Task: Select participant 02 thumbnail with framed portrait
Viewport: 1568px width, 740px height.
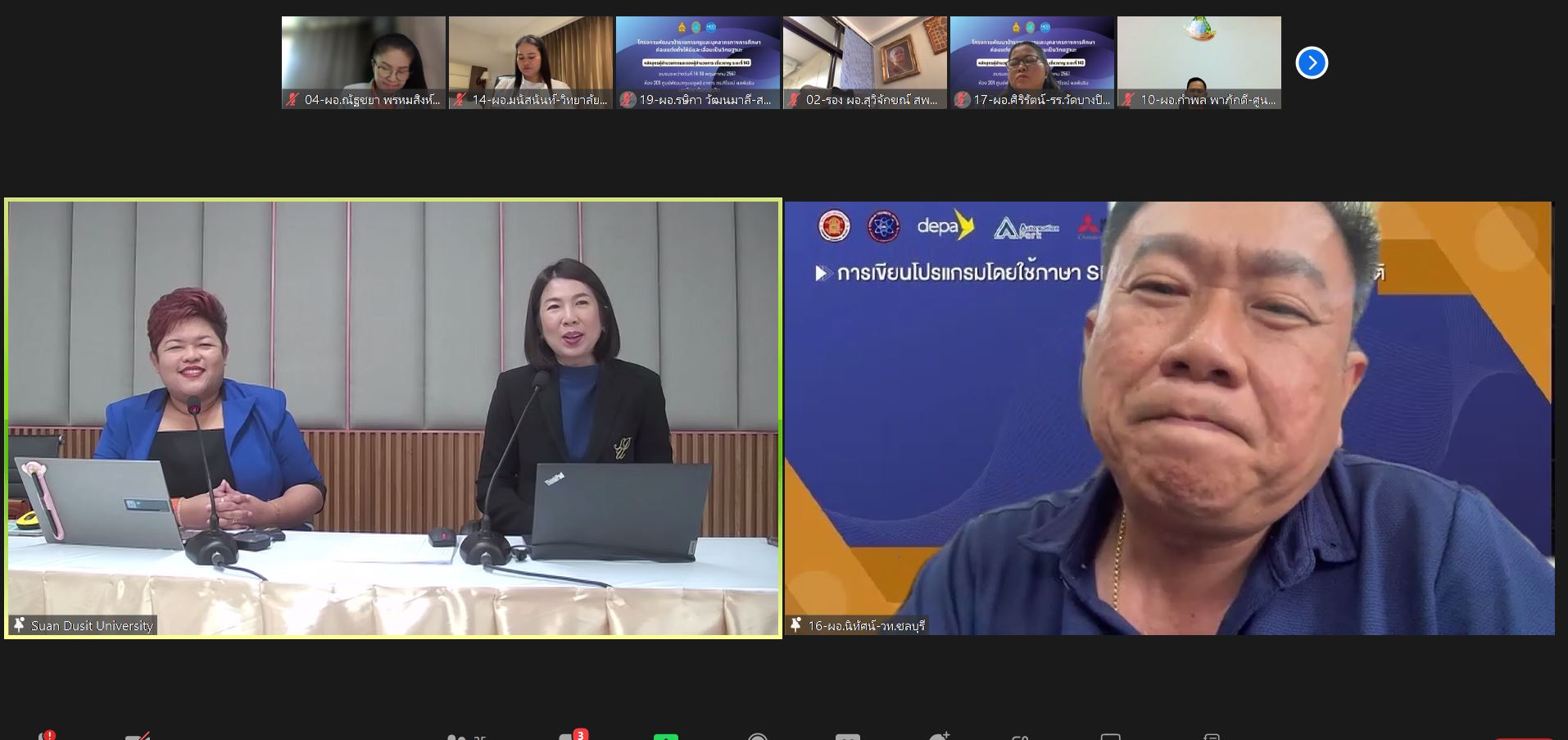Action: click(864, 55)
